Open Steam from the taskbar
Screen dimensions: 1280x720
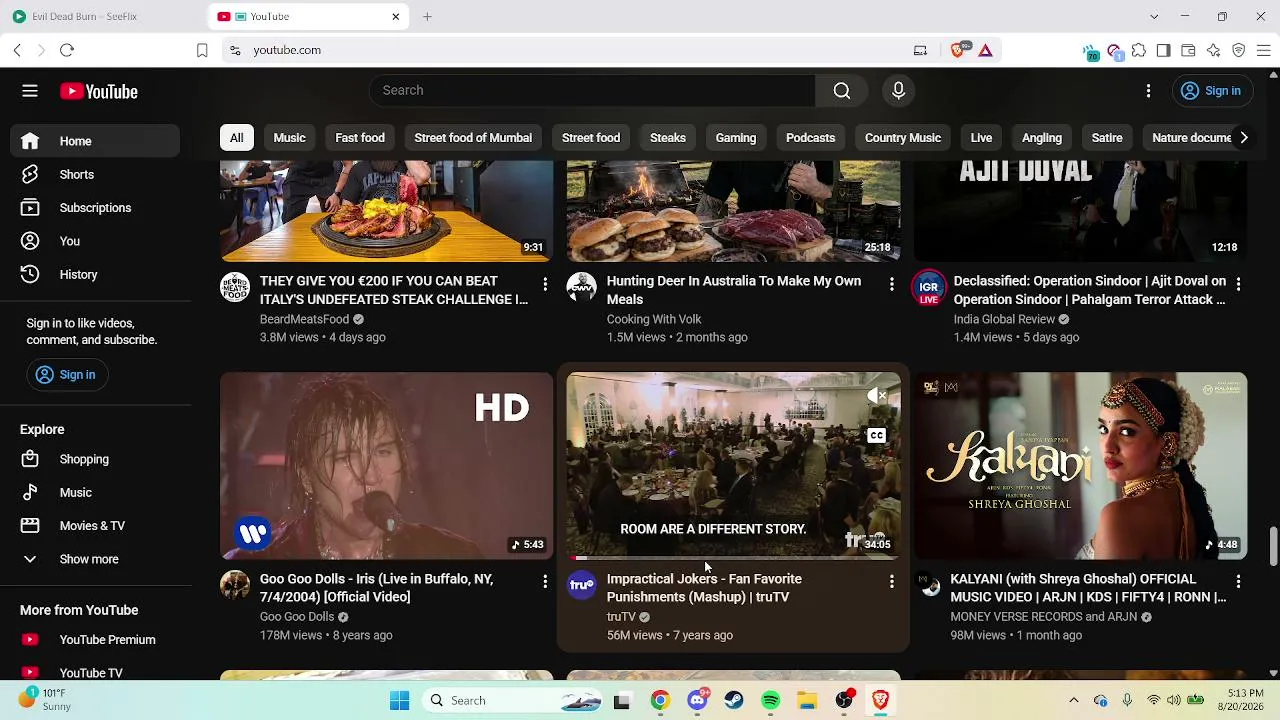(734, 701)
